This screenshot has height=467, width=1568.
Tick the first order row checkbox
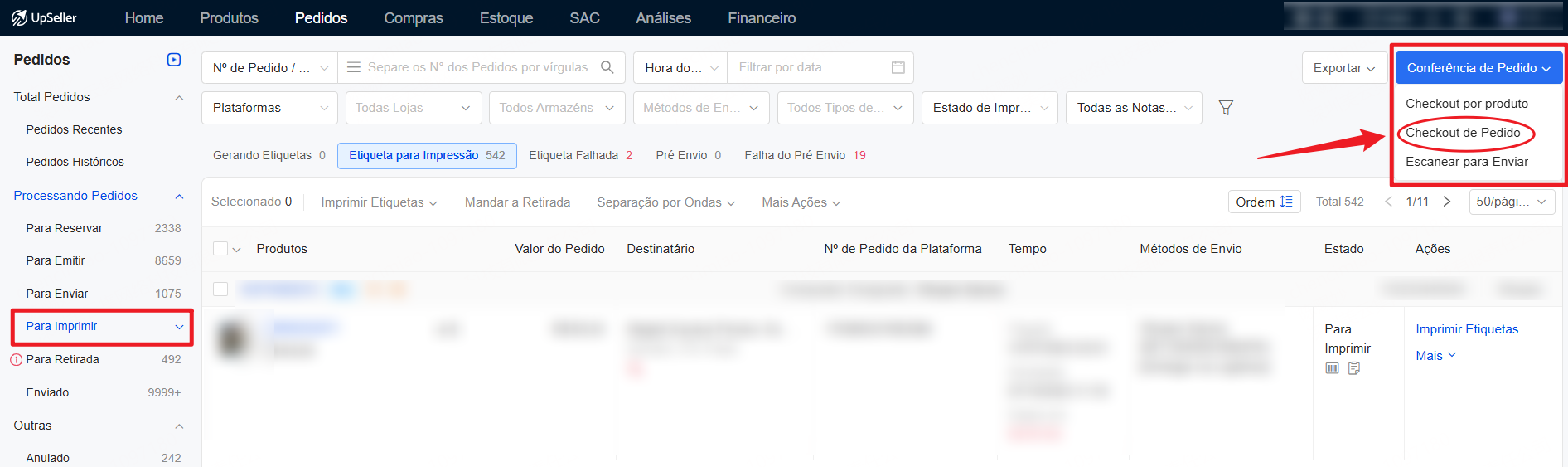(220, 289)
